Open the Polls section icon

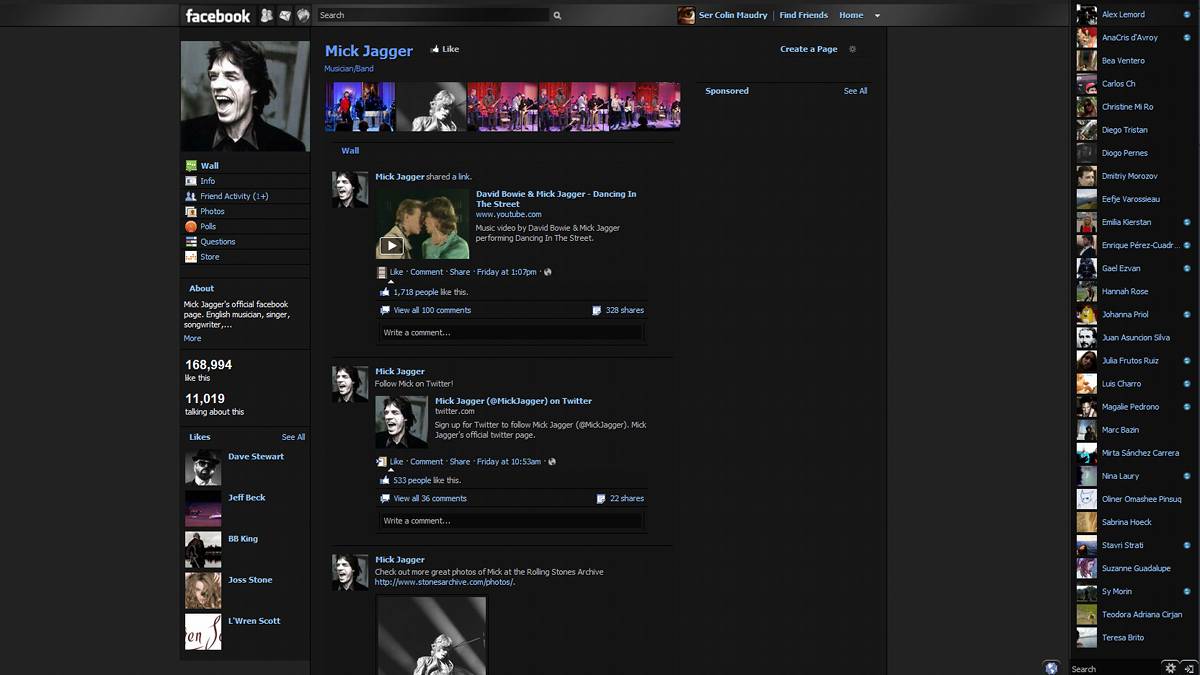[190, 226]
